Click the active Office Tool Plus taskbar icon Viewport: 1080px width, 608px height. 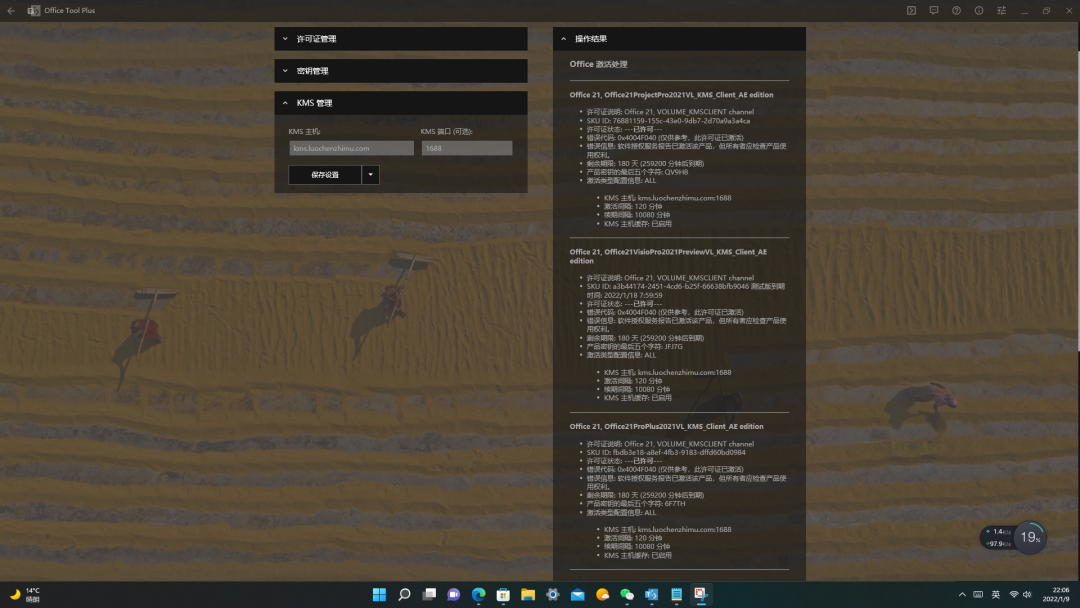click(x=701, y=594)
